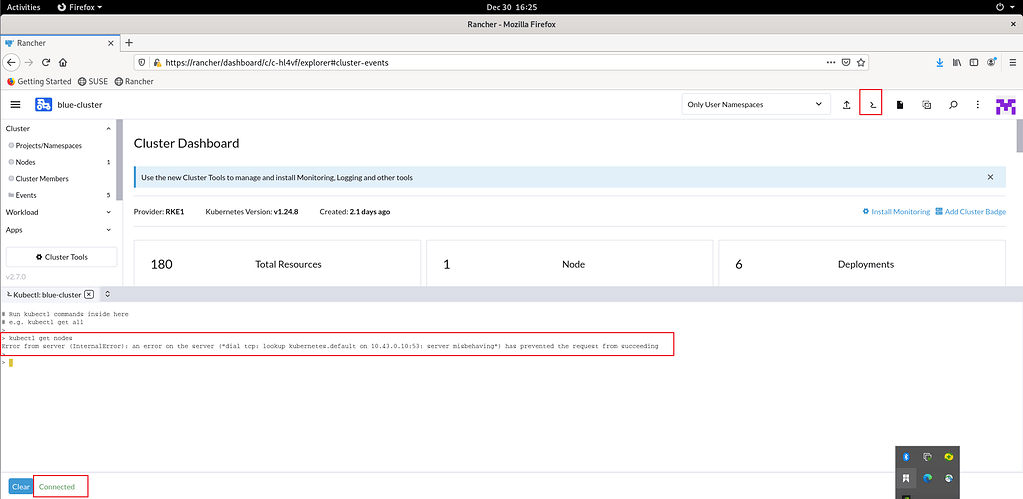Open the Only User Namespaces dropdown
The height and width of the screenshot is (499, 1023).
(x=755, y=104)
